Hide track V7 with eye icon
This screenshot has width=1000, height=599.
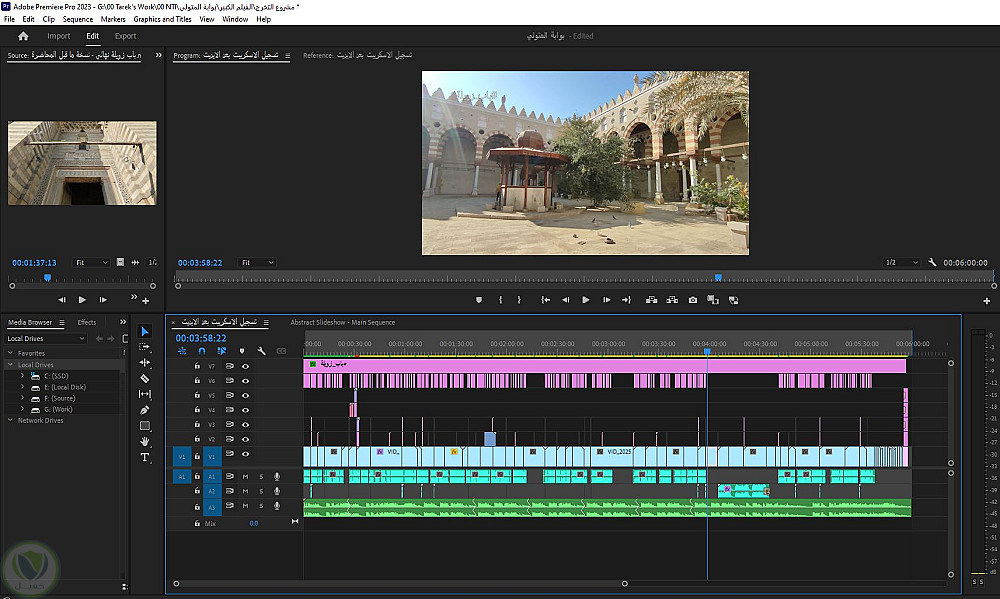pyautogui.click(x=245, y=366)
